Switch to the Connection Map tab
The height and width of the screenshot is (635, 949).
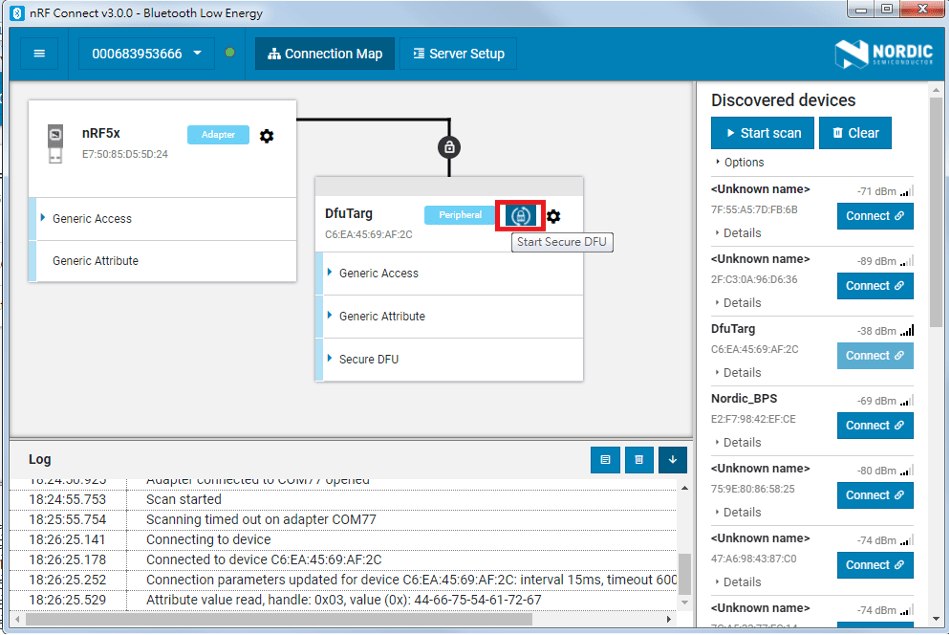pos(325,53)
